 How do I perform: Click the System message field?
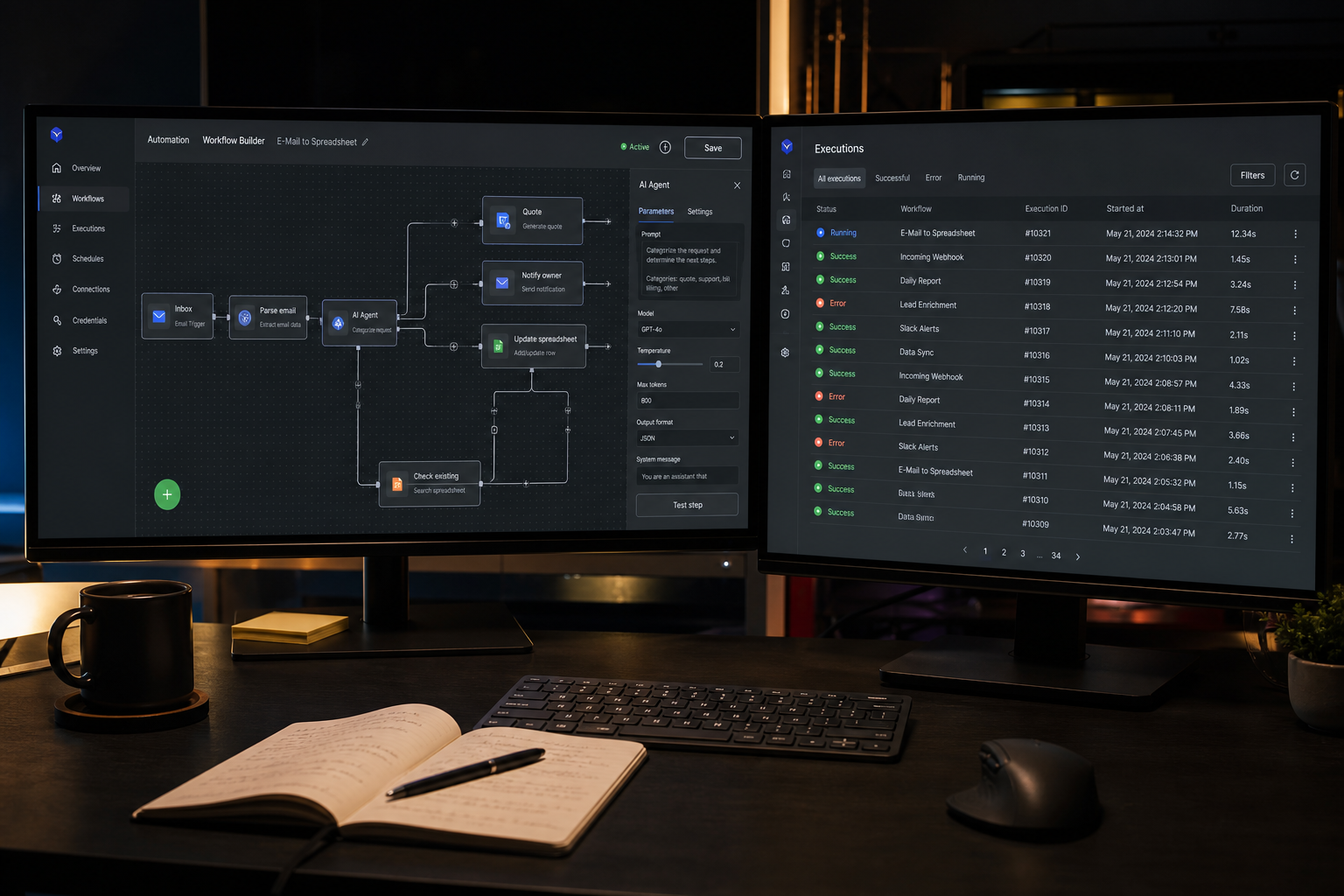pyautogui.click(x=688, y=476)
